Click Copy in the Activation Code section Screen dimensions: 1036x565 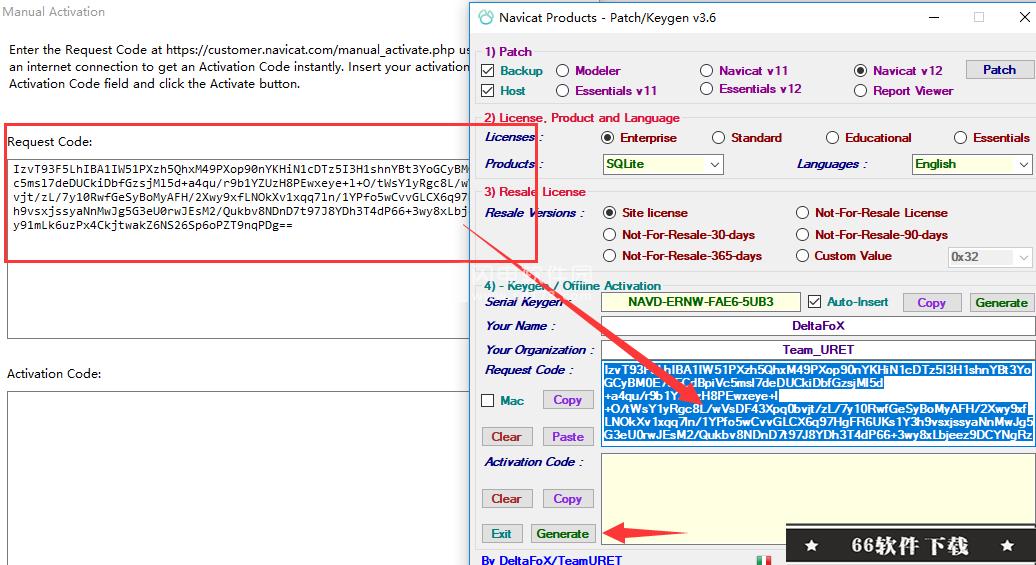(x=568, y=499)
